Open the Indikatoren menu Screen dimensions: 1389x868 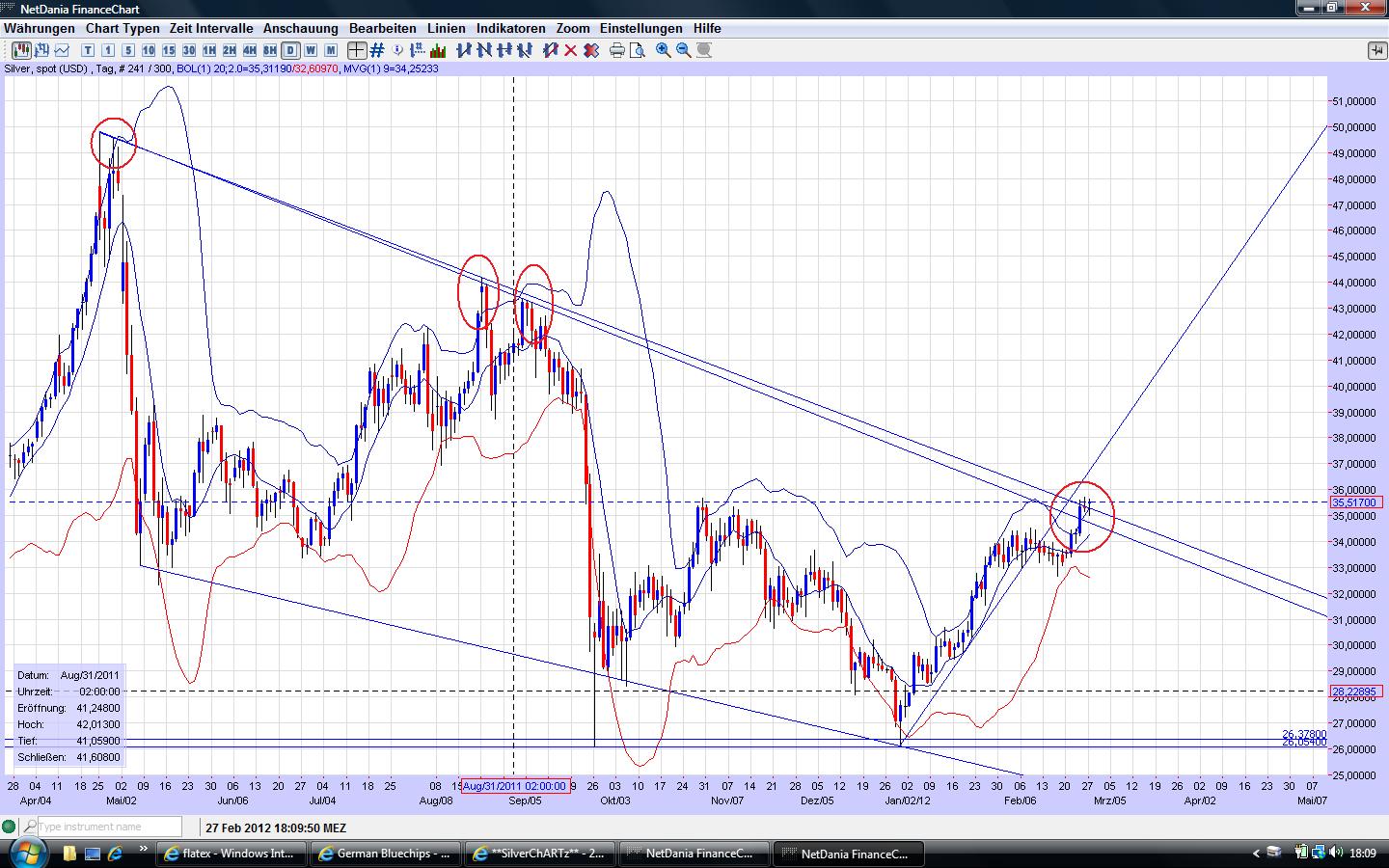click(x=511, y=28)
